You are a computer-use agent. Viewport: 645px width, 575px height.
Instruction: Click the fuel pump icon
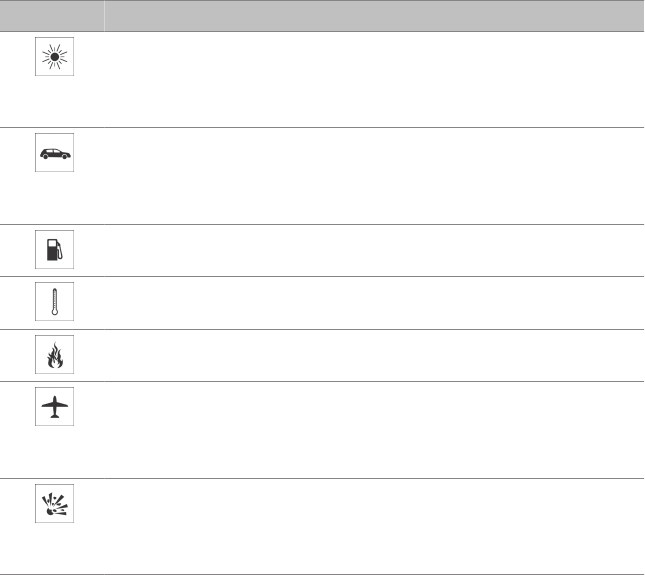pyautogui.click(x=54, y=250)
